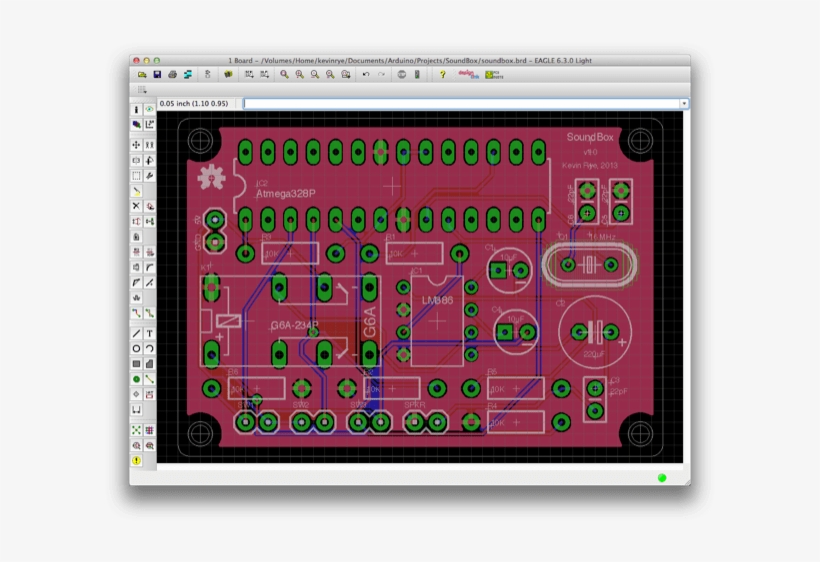Select the Group selection tool
This screenshot has height=562, width=820.
136,176
